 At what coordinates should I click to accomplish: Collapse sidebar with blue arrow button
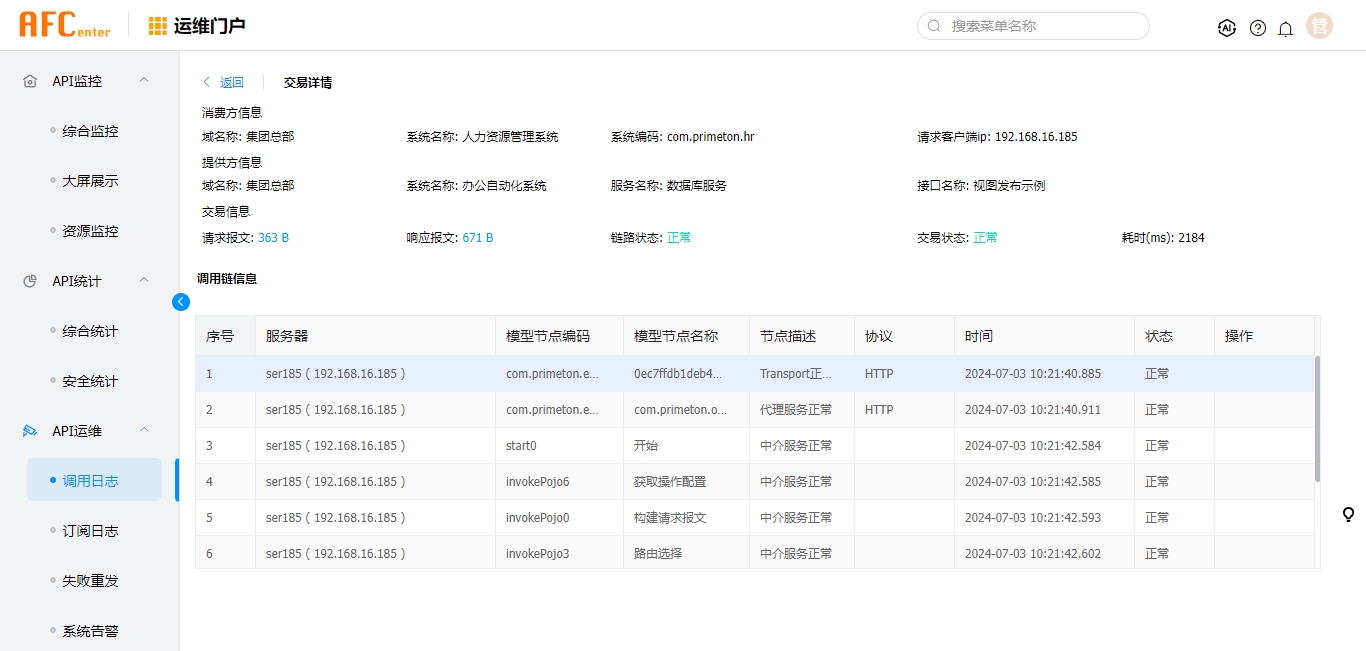[181, 301]
